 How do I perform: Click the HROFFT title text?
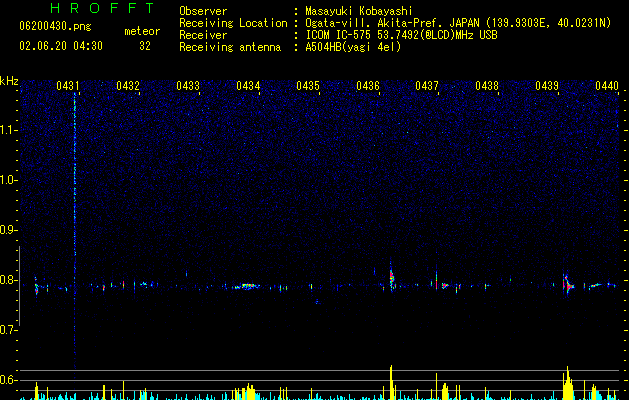tap(103, 8)
